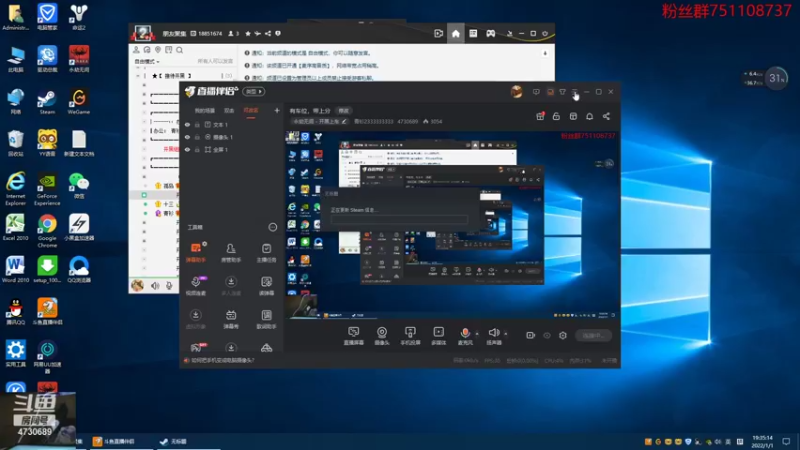
Task: Expand the microphone options arrow
Action: [477, 334]
